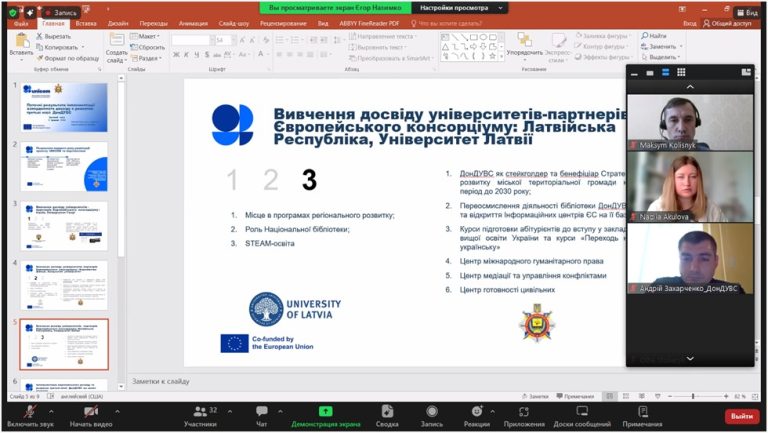Click Формат по образцу format painter
This screenshot has width=768, height=433.
click(68, 58)
